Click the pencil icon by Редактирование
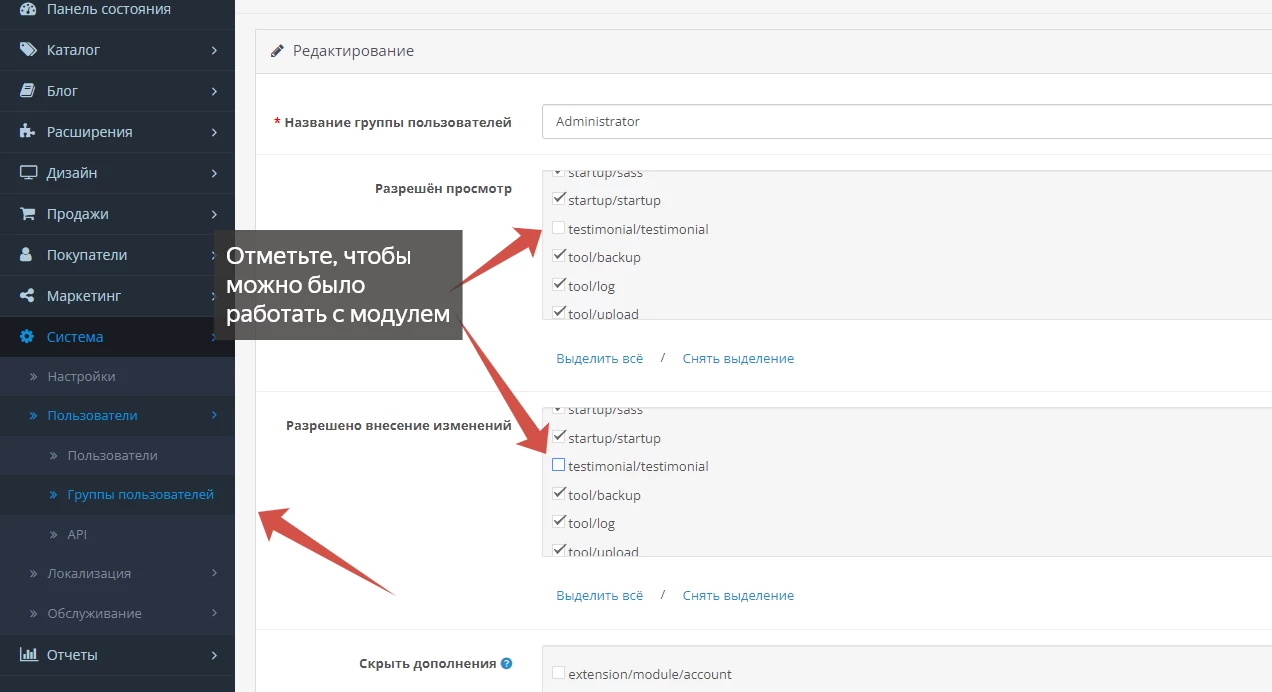The image size is (1272, 692). coord(278,50)
